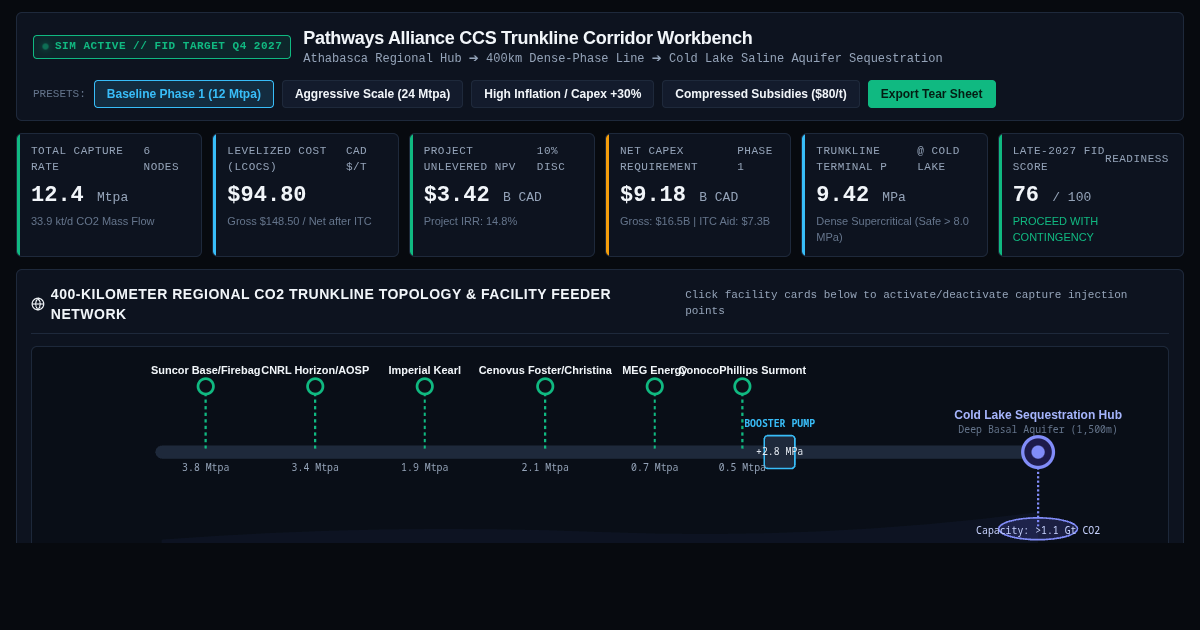Screen dimensions: 1200x630
Task: Click the 3.4 Mtpa flow label
Action: [315, 468]
